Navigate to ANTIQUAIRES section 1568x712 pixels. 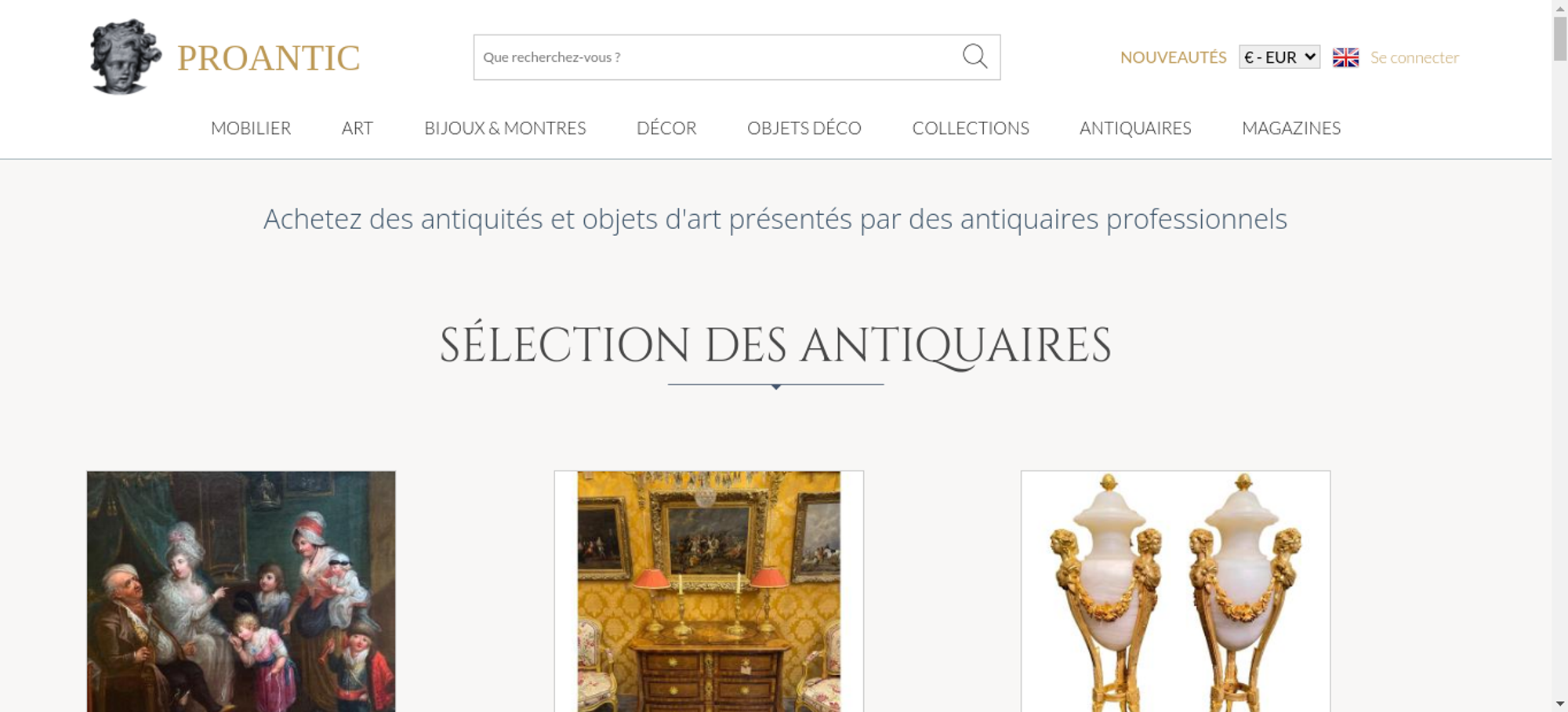pyautogui.click(x=1135, y=128)
